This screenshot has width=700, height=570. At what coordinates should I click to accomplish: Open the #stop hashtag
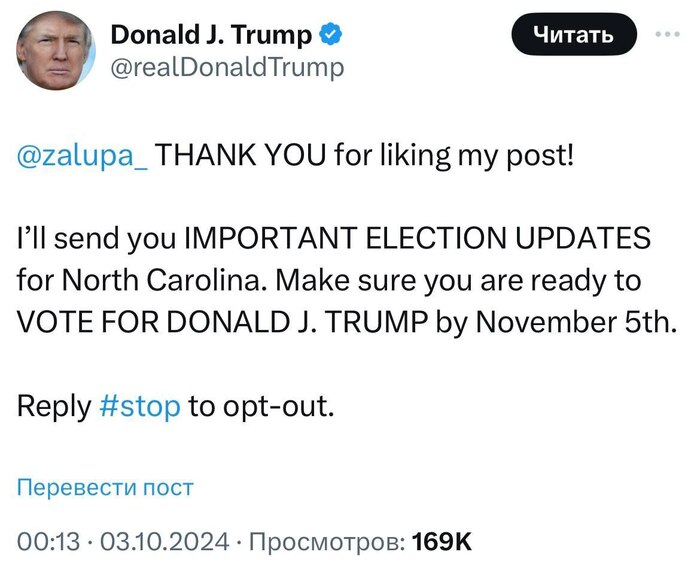click(140, 407)
